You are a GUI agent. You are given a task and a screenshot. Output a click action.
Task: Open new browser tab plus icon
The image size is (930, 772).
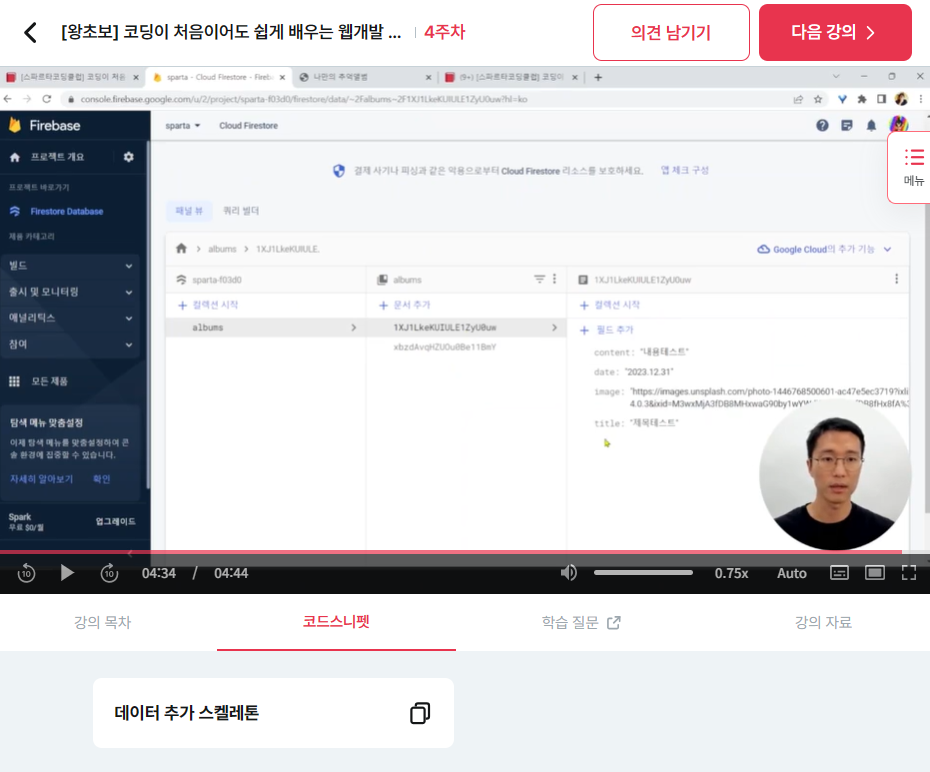coord(598,77)
